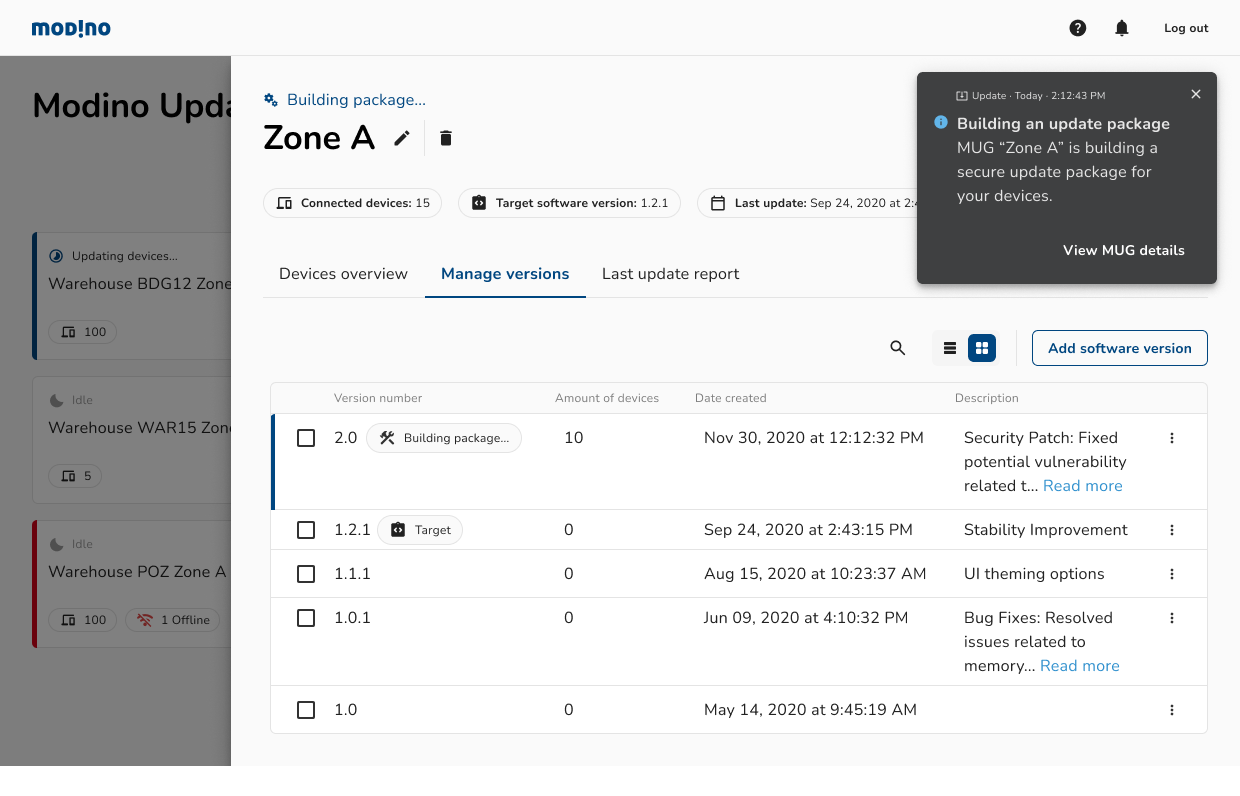The image size is (1240, 796).
Task: Open three-dot menu for version 1.1.1
Action: tap(1172, 574)
